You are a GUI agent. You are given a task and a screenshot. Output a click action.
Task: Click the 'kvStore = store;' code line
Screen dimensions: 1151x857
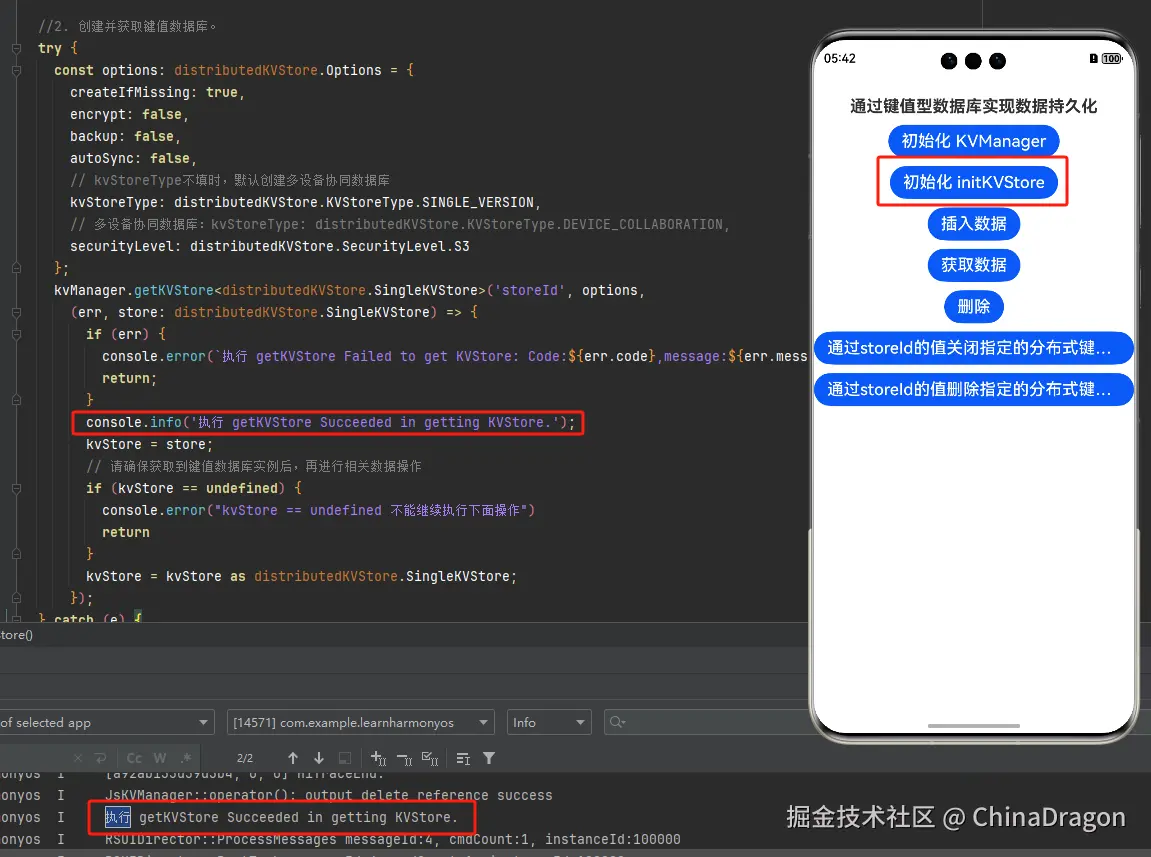[149, 444]
